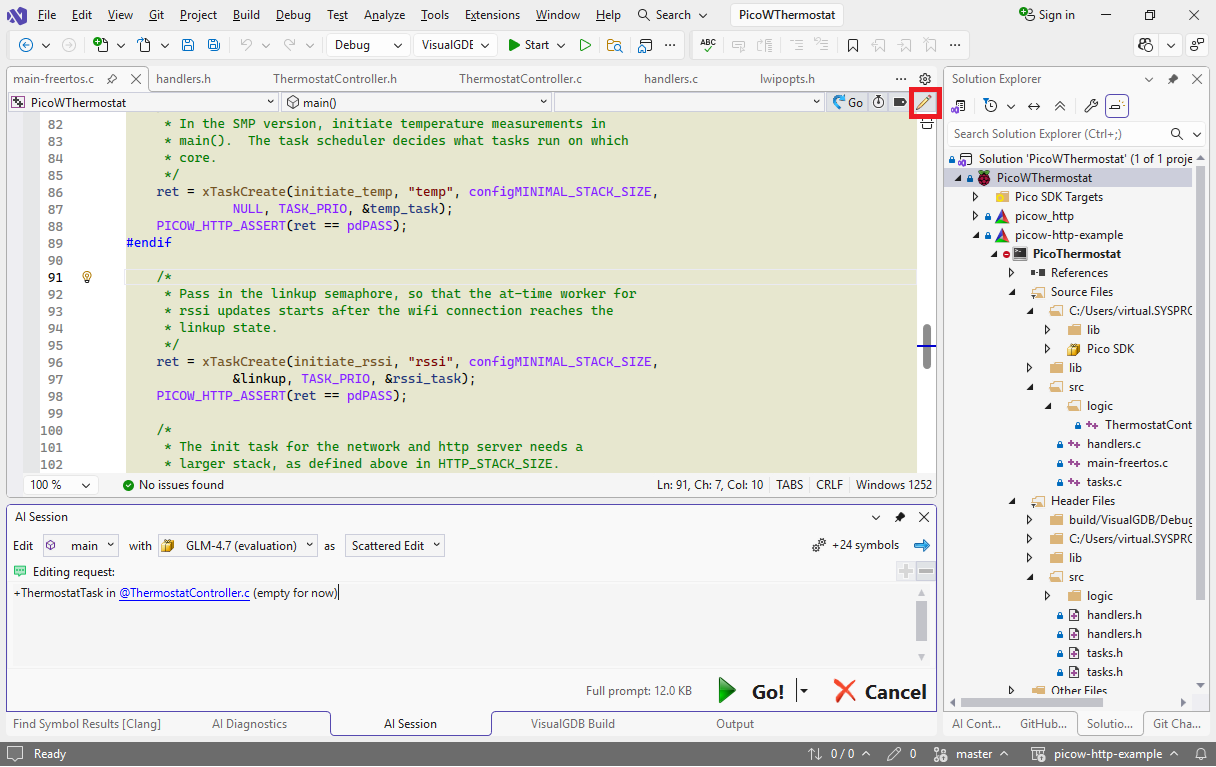Image resolution: width=1216 pixels, height=767 pixels.
Task: Open the Scattered Edit mode dropdown
Action: [395, 546]
